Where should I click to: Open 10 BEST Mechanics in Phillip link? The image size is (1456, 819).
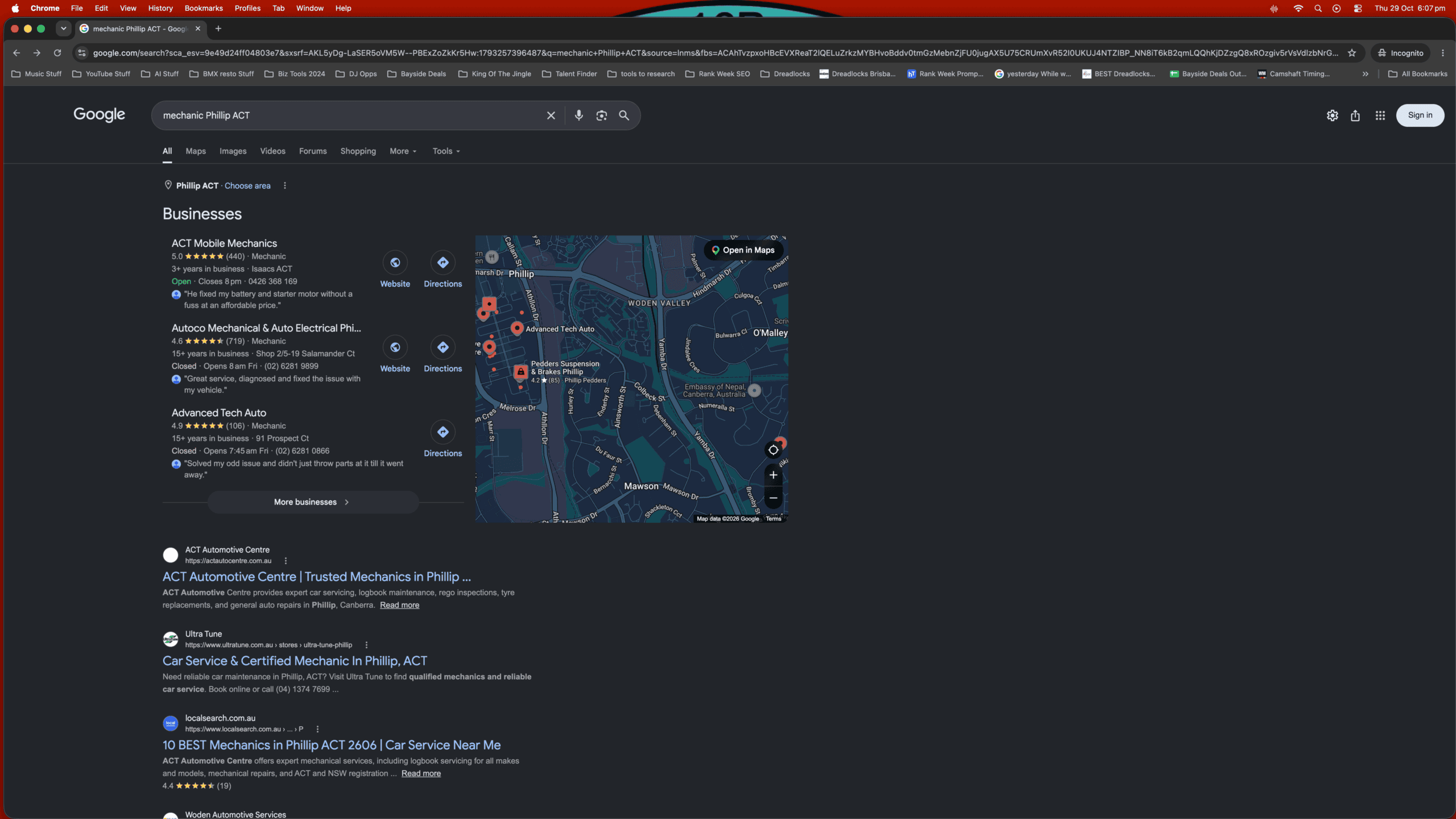(x=332, y=745)
